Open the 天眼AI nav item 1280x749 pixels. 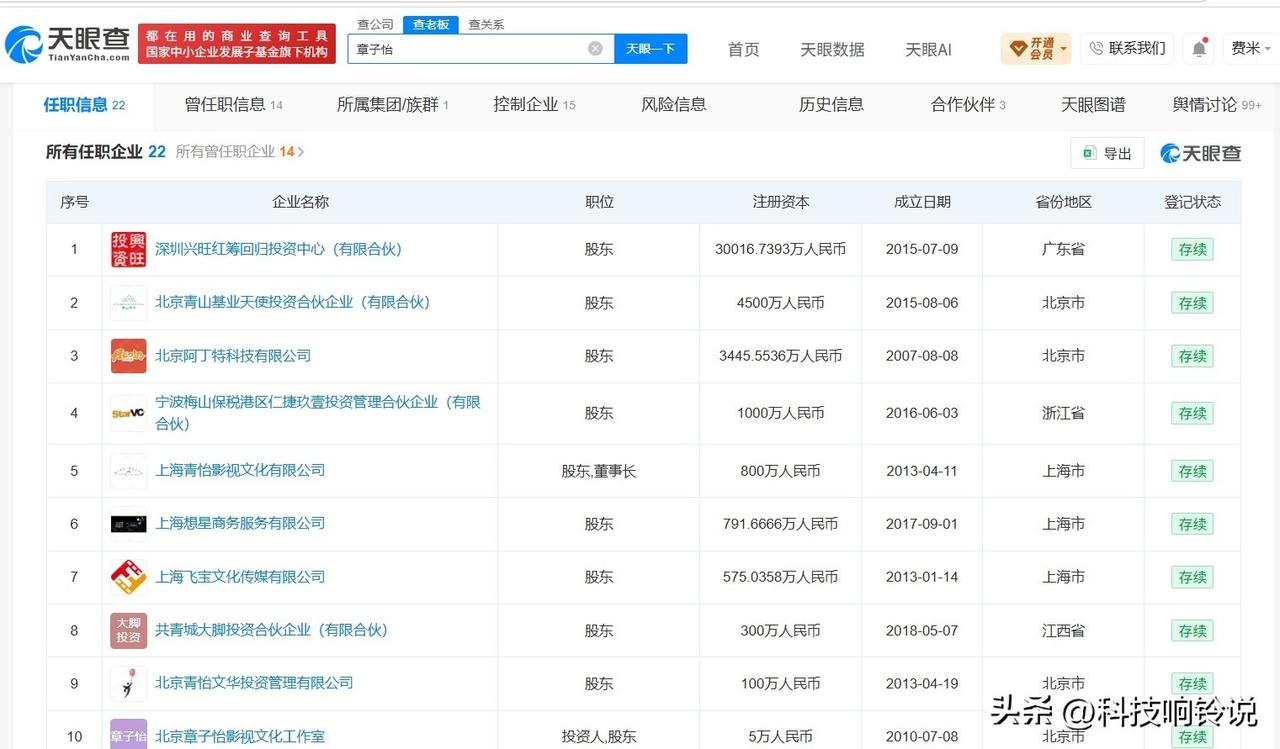[x=928, y=49]
